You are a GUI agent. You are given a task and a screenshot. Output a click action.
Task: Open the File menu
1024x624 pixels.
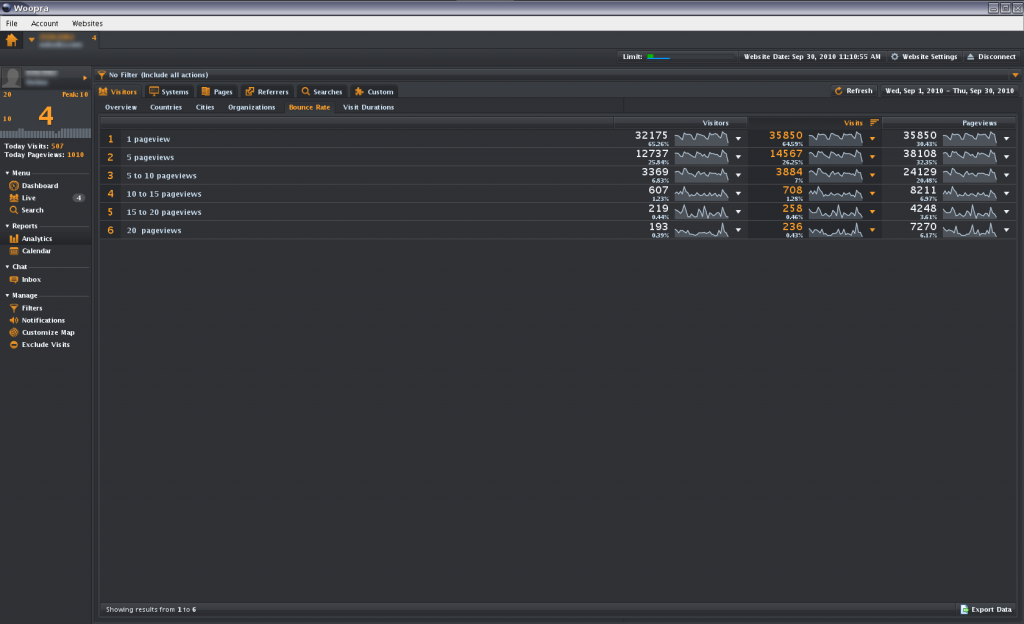(12, 23)
